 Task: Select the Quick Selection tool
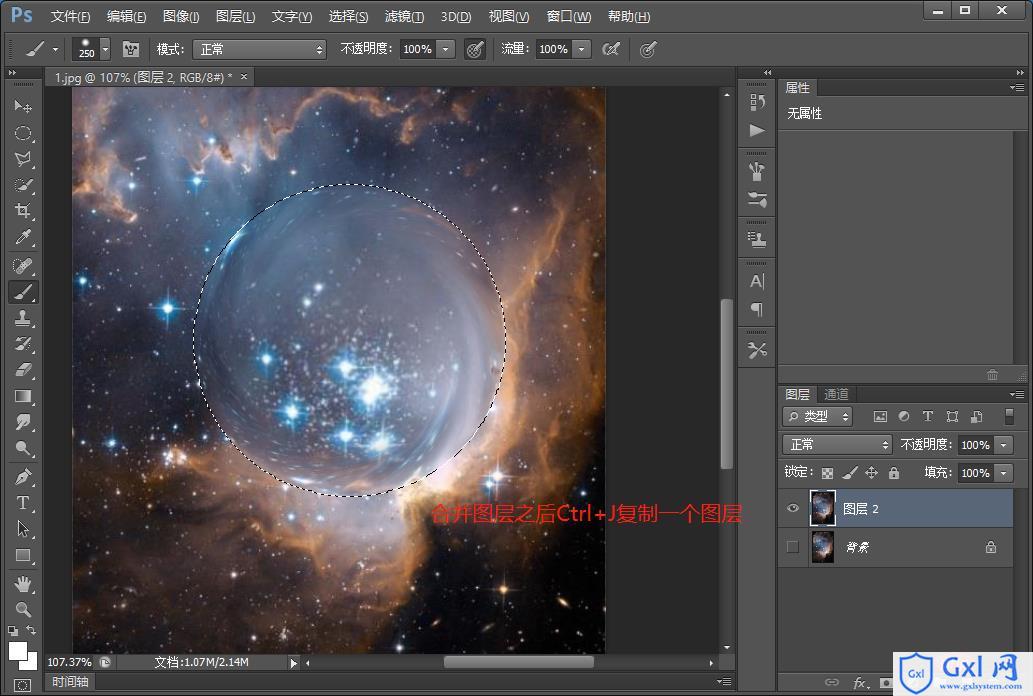click(x=23, y=185)
